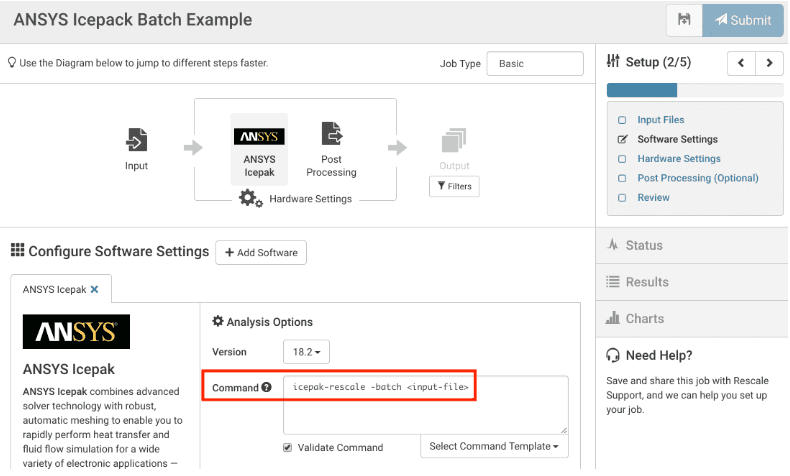This screenshot has height=476, width=790.
Task: Click the Input Files status checkbox
Action: [622, 120]
